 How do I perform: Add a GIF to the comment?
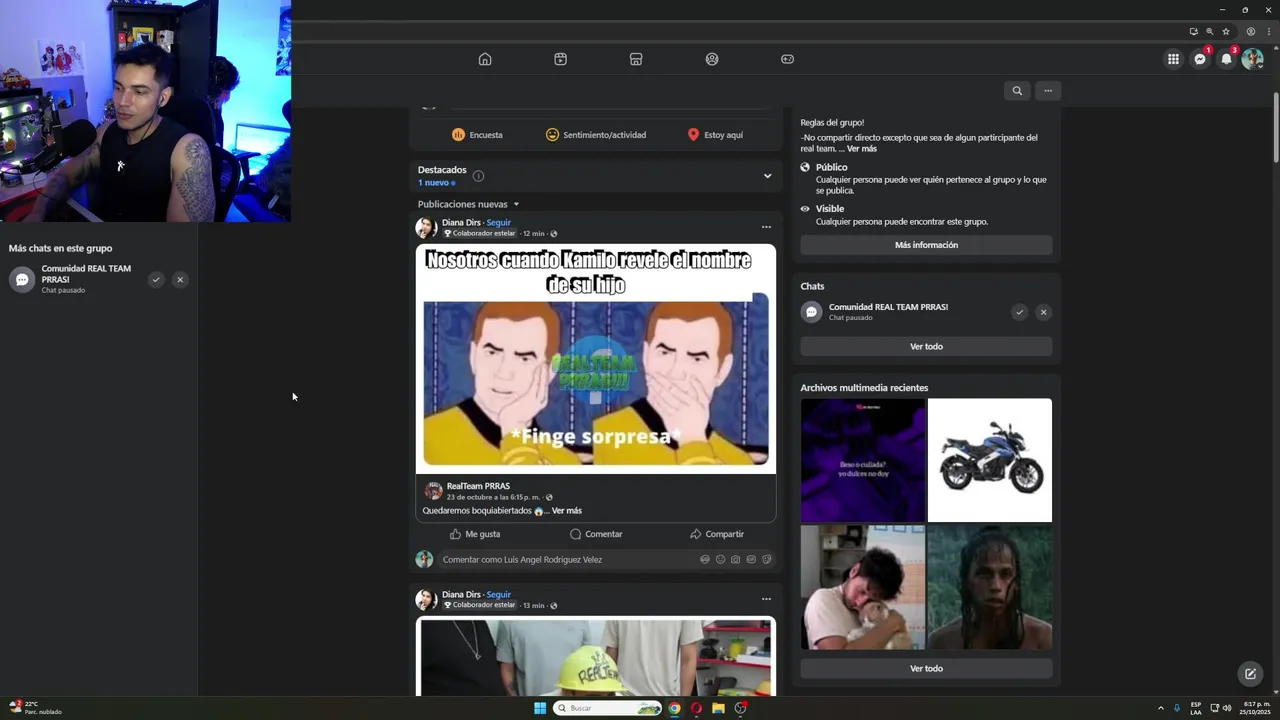pyautogui.click(x=751, y=560)
